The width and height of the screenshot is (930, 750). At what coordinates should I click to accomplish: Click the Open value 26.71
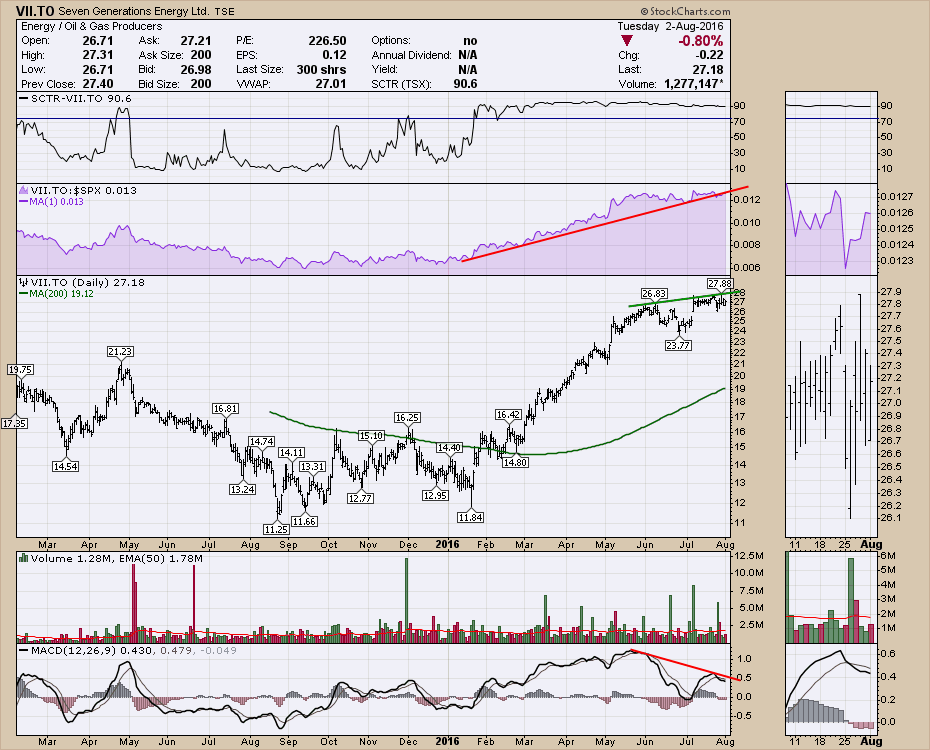point(98,41)
